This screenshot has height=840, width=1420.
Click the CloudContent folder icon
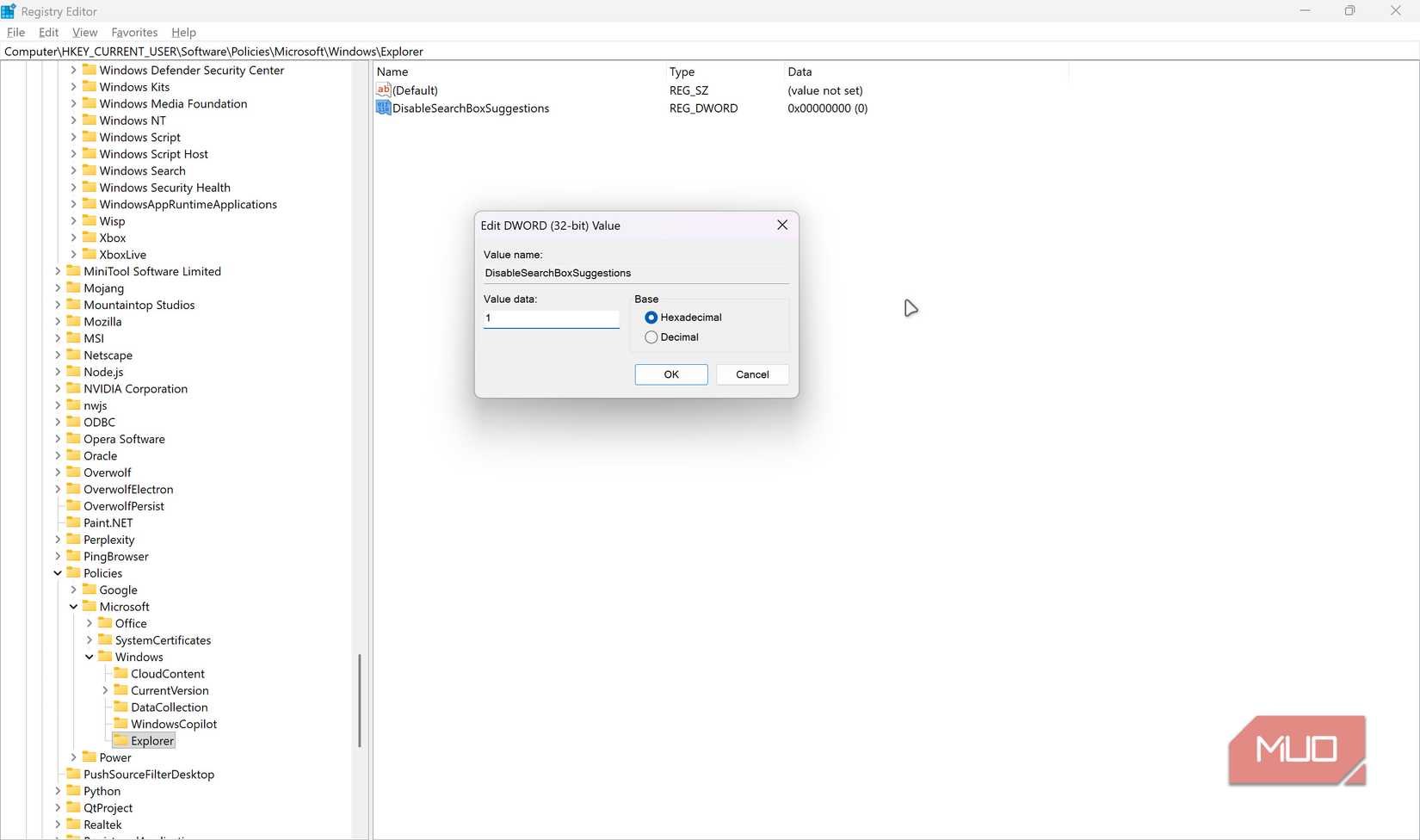click(120, 673)
